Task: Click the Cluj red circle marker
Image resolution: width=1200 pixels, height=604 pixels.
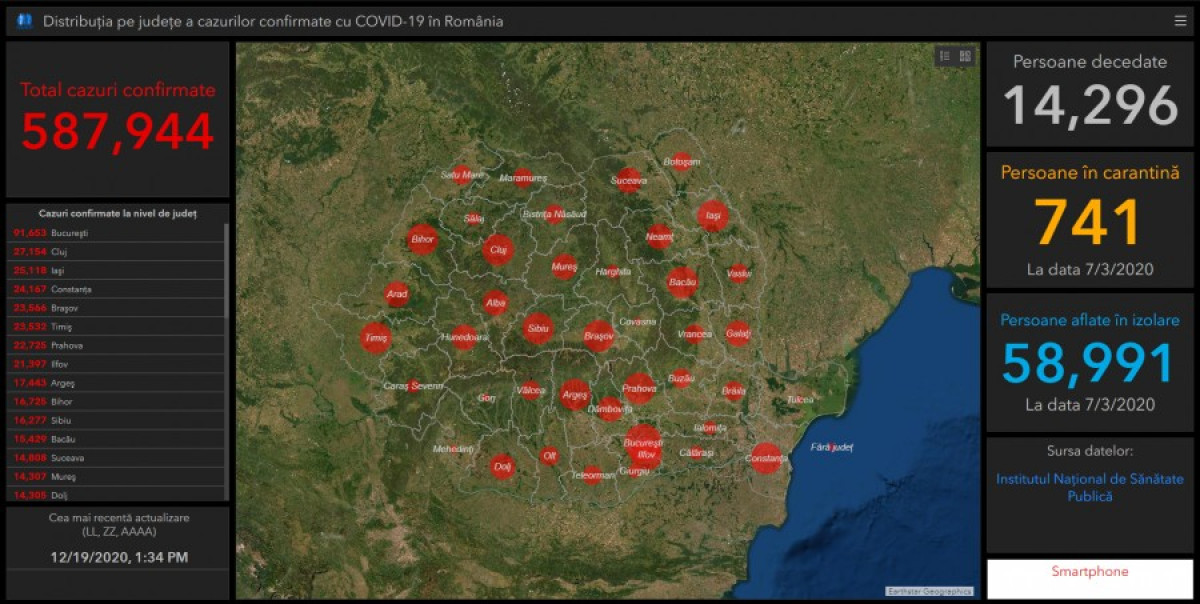Action: pyautogui.click(x=498, y=249)
